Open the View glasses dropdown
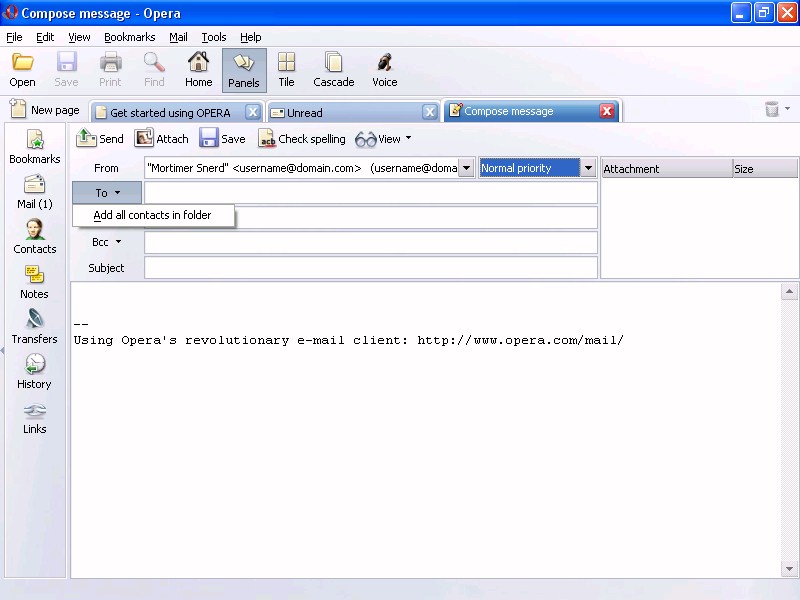Viewport: 800px width, 600px height. [x=383, y=138]
